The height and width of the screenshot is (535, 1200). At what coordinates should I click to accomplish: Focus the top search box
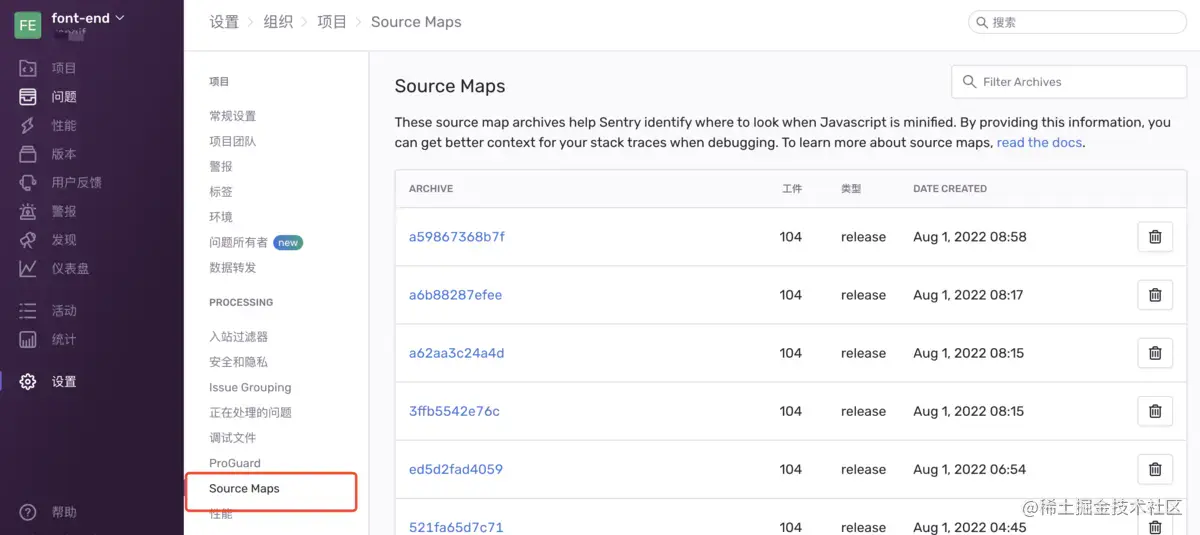(1080, 22)
